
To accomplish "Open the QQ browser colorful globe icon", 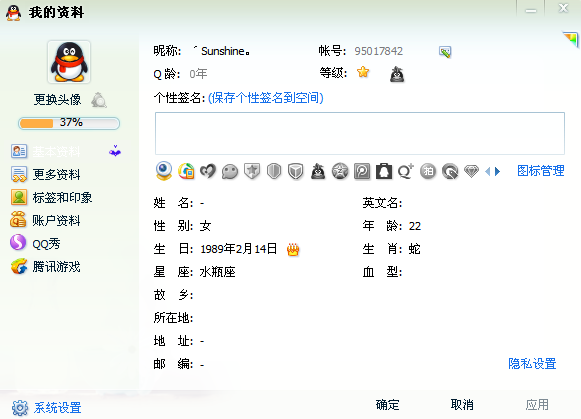I will (x=186, y=171).
